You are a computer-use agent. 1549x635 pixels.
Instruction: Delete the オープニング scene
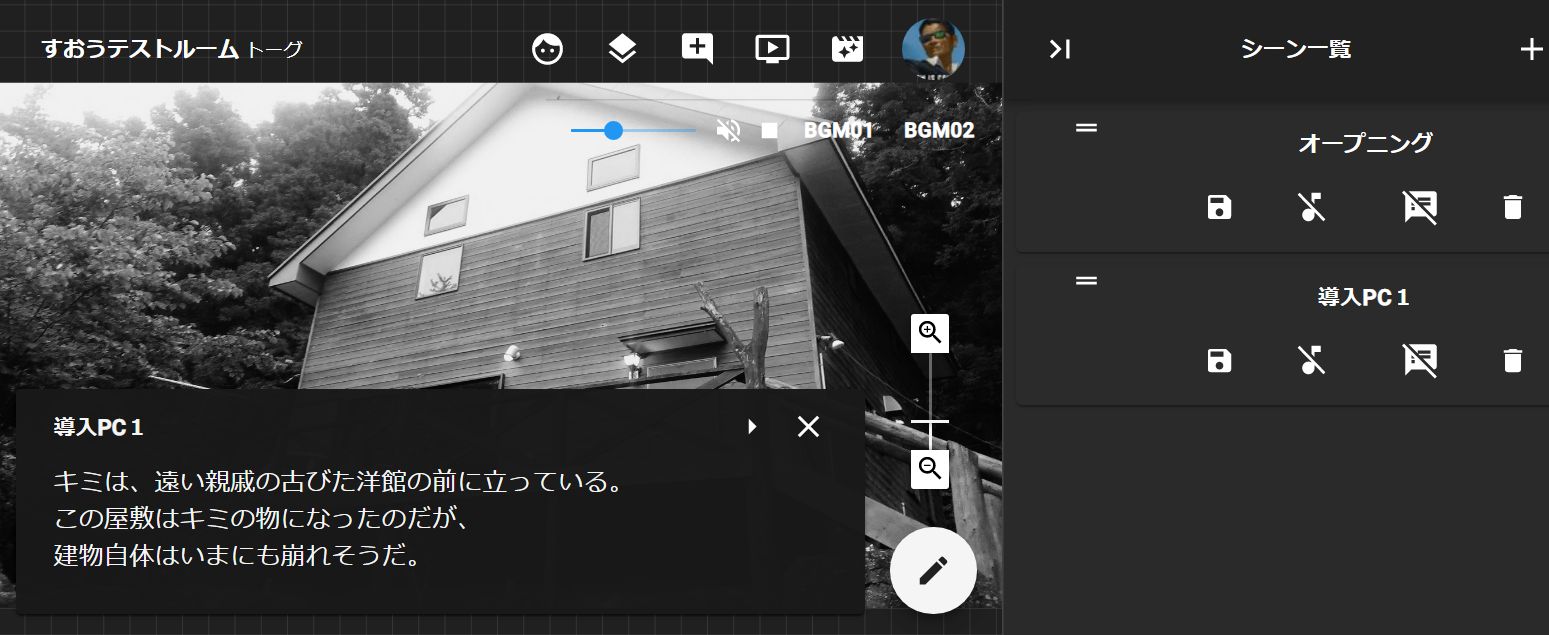tap(1512, 207)
